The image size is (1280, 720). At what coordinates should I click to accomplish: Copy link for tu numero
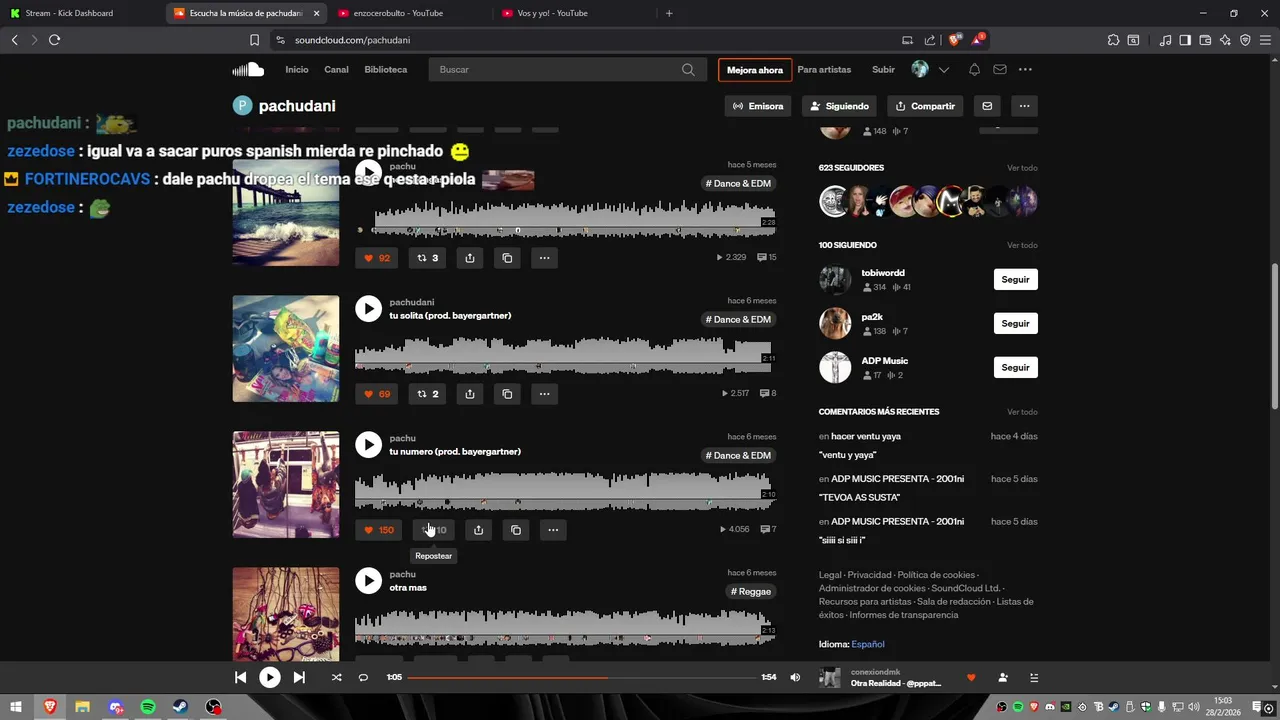tap(516, 530)
